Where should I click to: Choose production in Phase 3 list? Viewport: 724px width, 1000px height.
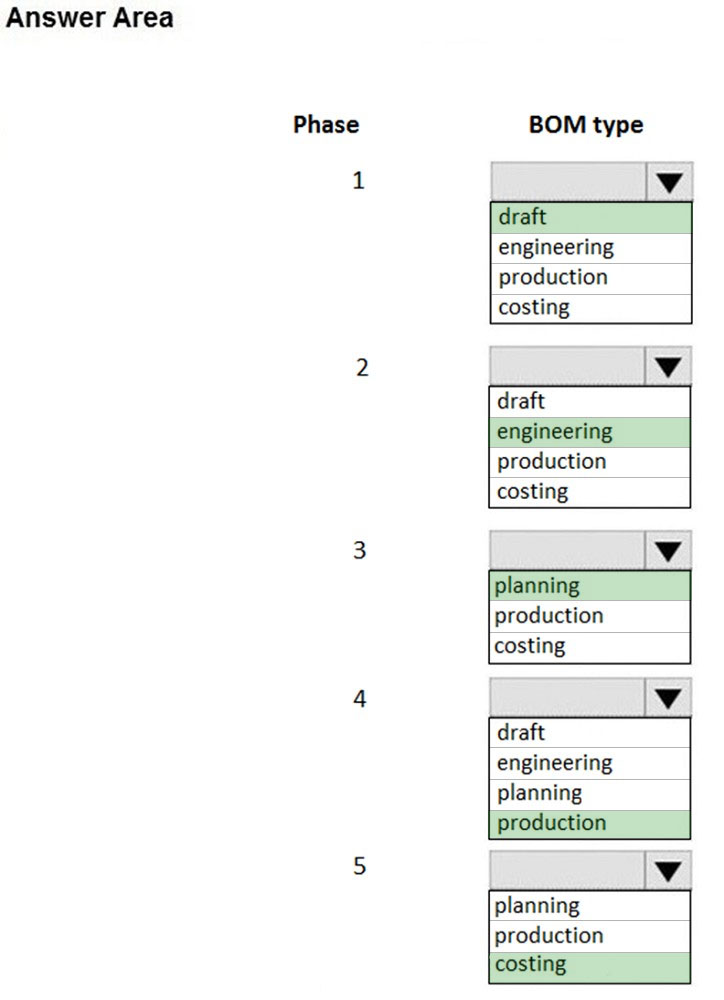[589, 616]
